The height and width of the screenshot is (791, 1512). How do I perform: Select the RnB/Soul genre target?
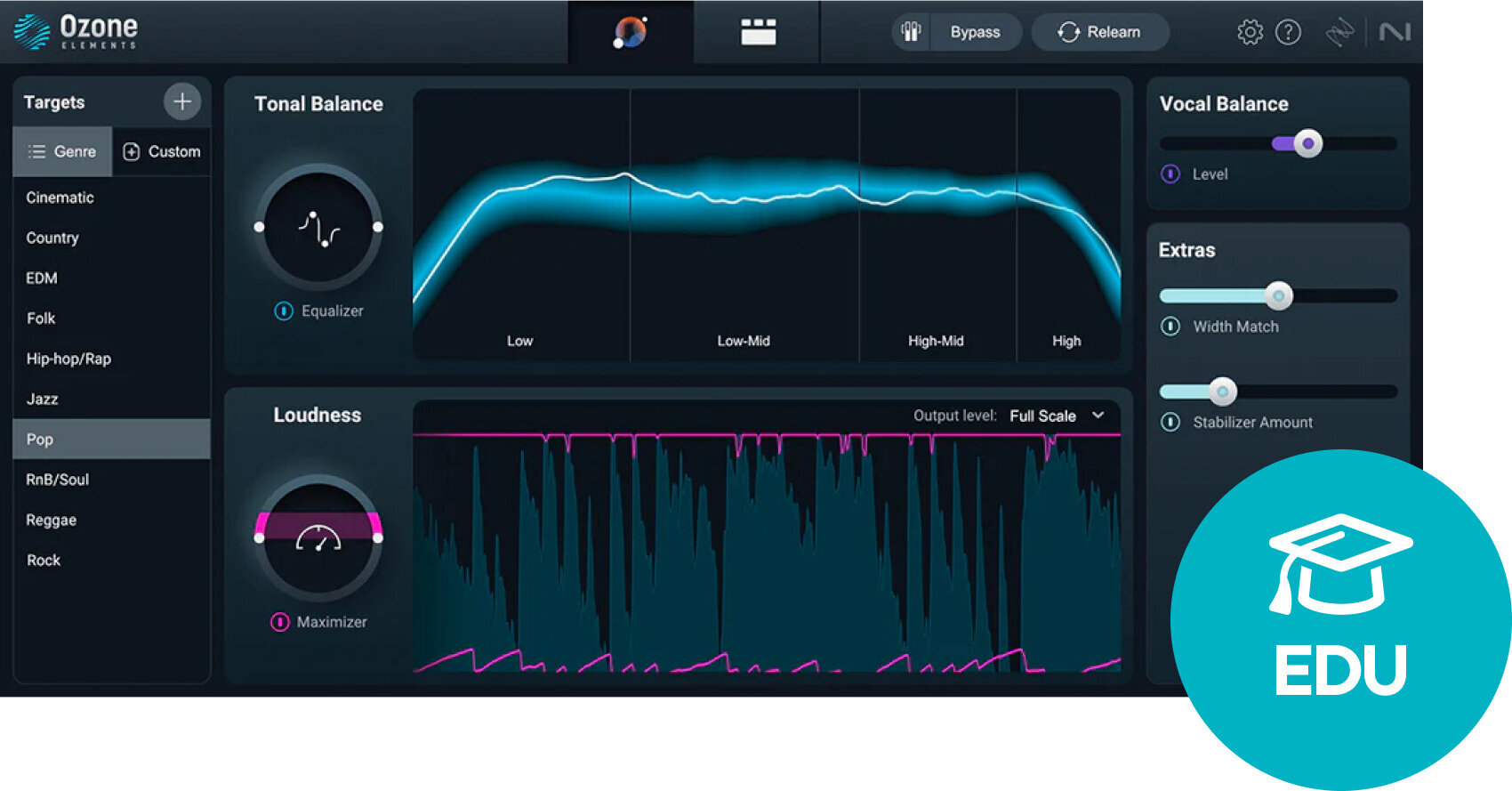[x=111, y=480]
